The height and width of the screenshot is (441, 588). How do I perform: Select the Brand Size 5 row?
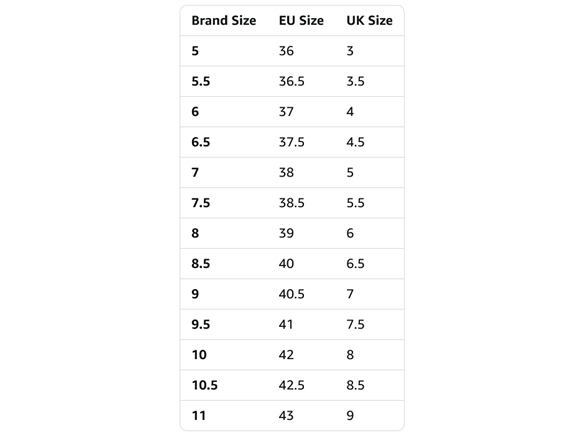pyautogui.click(x=292, y=51)
